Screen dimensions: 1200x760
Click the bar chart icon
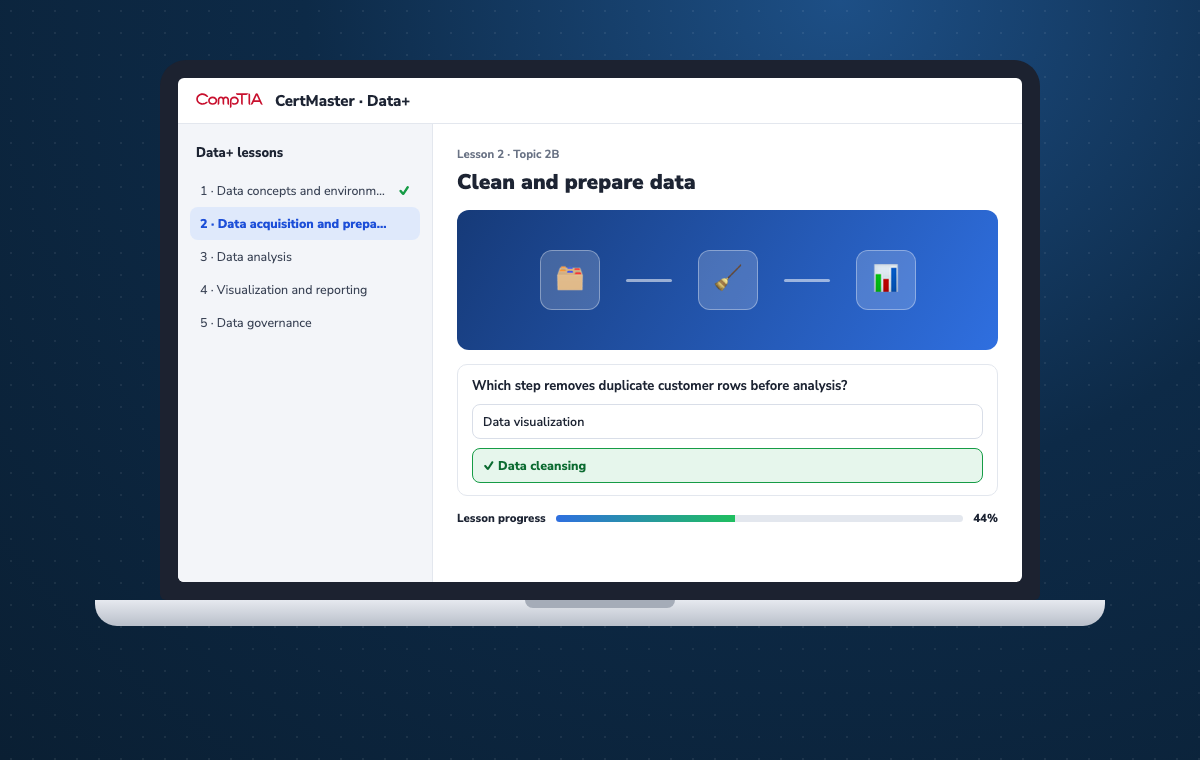tap(886, 280)
